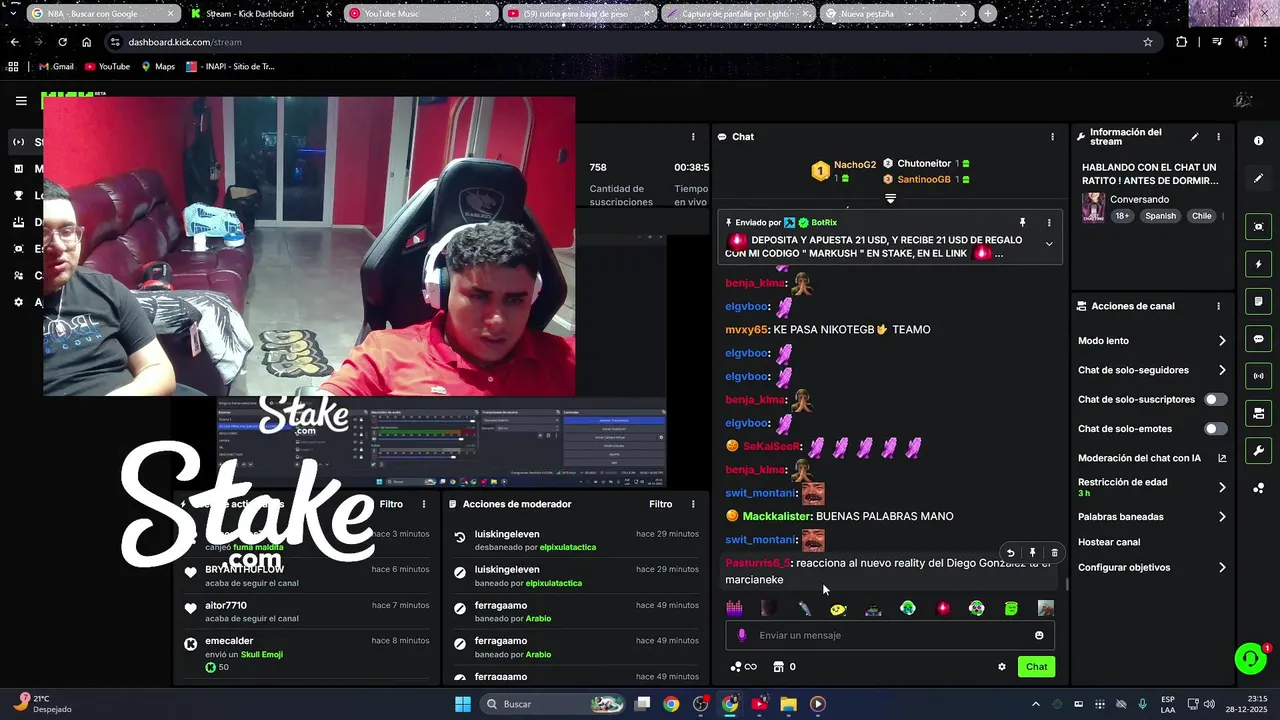
Task: Expand the pinned BotRix message chevron
Action: (x=1049, y=243)
